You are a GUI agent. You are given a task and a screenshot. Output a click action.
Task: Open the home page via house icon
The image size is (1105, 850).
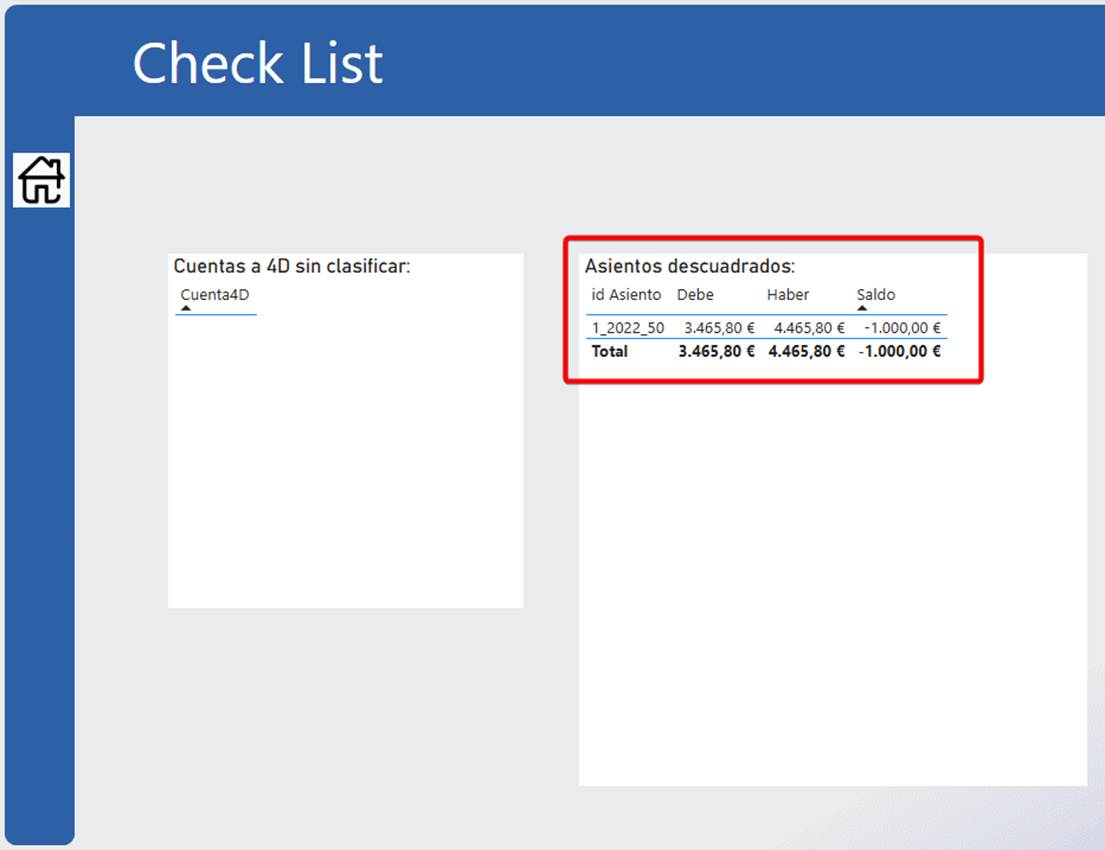coord(42,180)
